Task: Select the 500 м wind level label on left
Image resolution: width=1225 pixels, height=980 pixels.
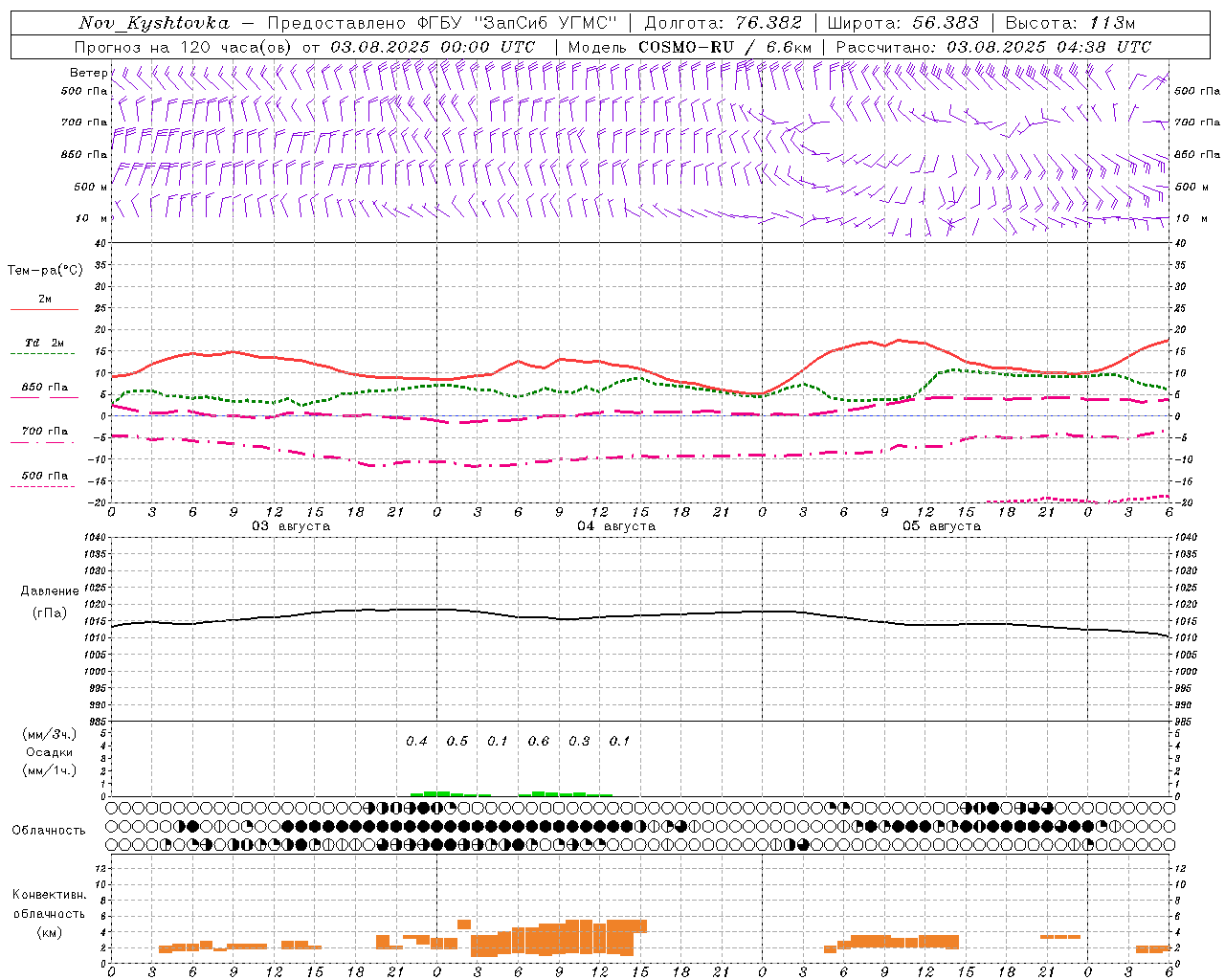Action: pyautogui.click(x=92, y=187)
